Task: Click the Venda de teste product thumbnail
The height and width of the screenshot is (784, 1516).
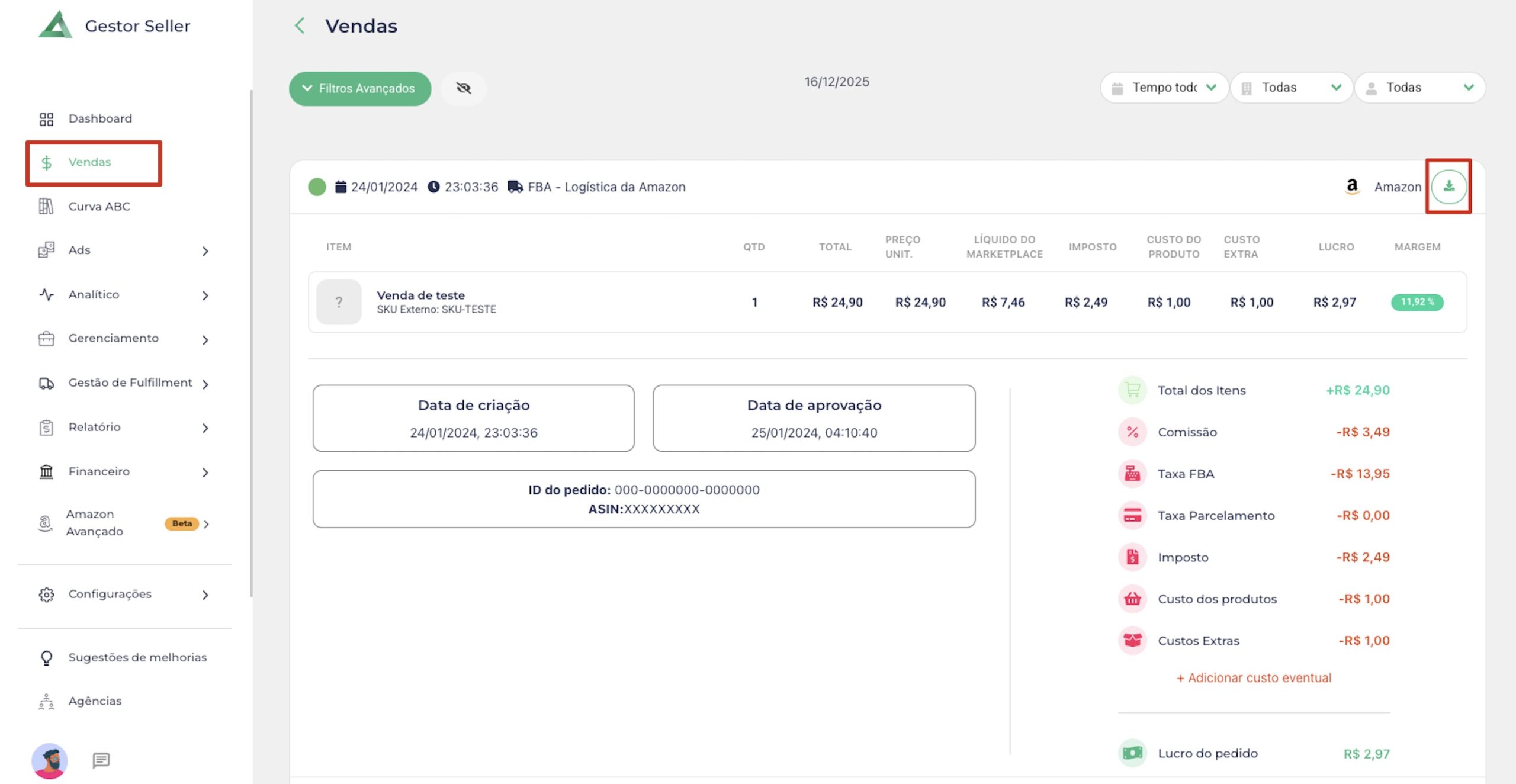Action: point(339,303)
